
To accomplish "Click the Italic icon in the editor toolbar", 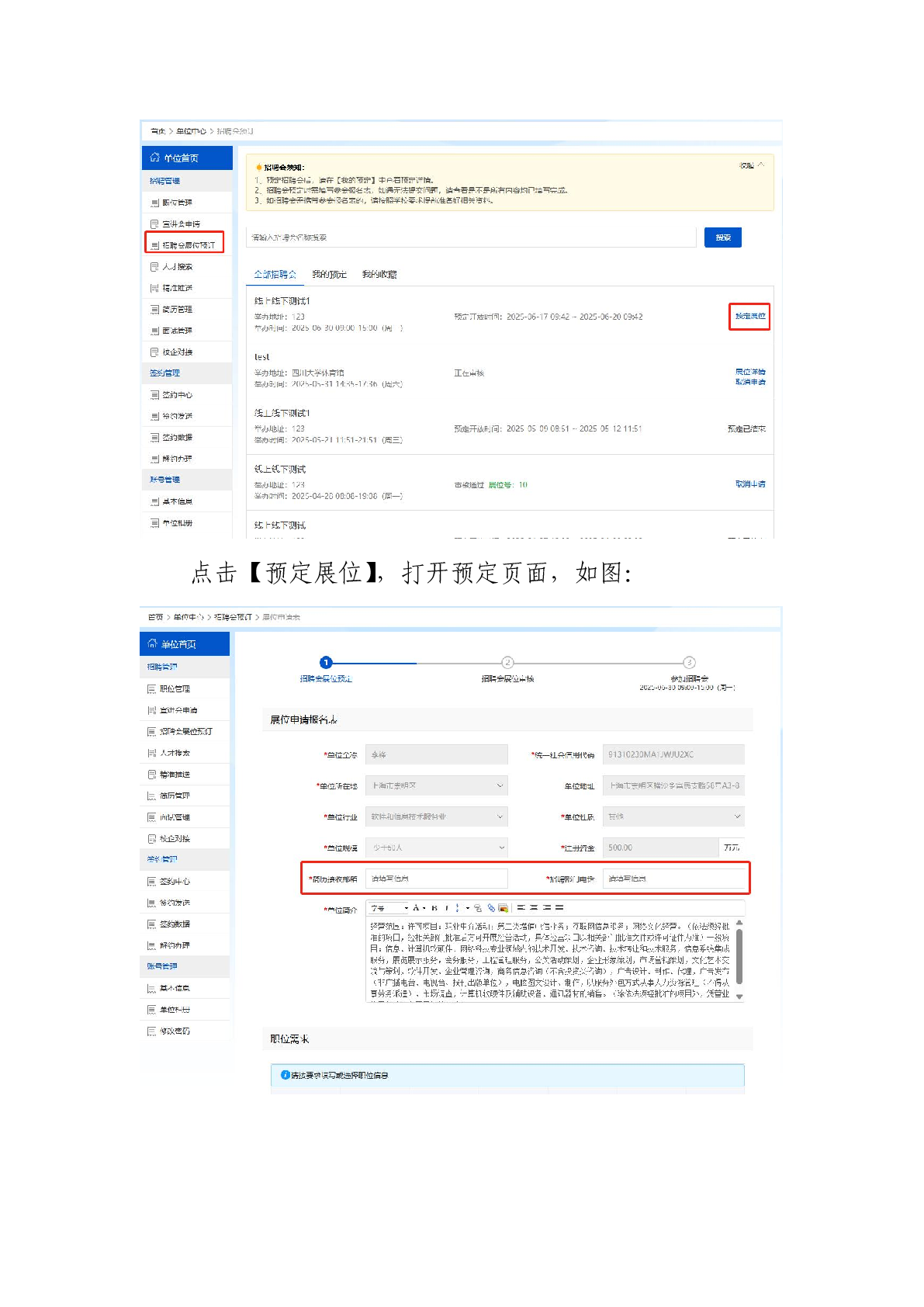I will [x=446, y=907].
